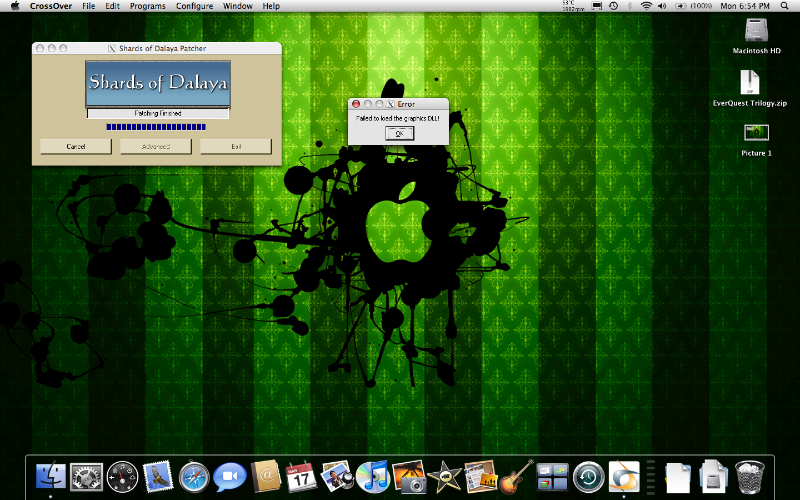The height and width of the screenshot is (500, 800).
Task: Open the Apple menu
Action: (x=15, y=6)
